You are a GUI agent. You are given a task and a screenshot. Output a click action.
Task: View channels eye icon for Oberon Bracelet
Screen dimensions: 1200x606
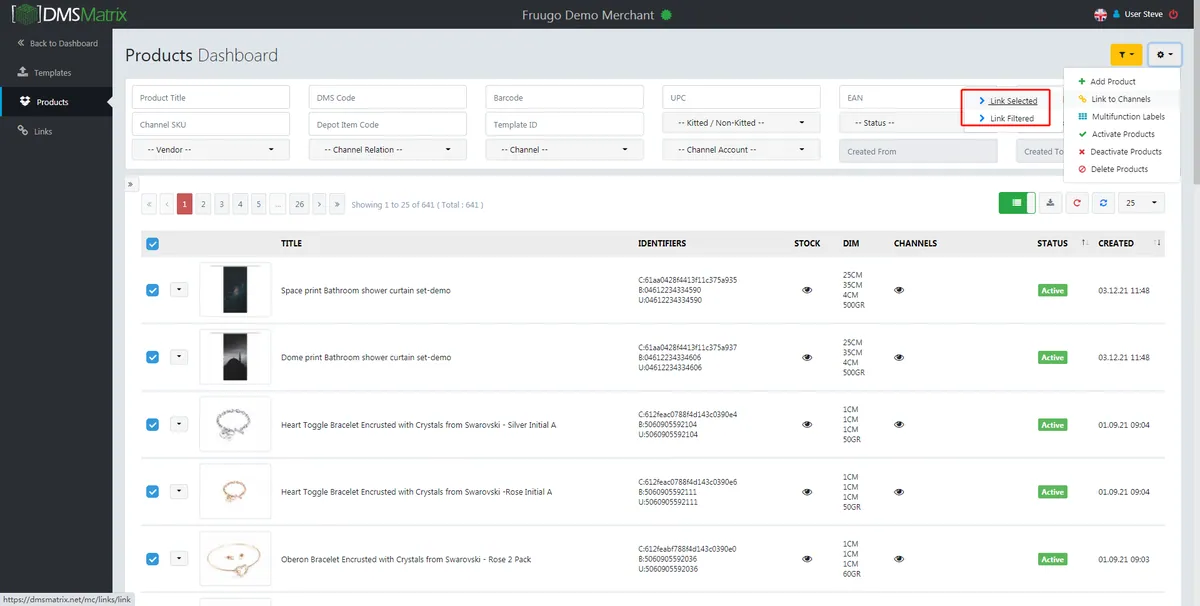[x=899, y=559]
